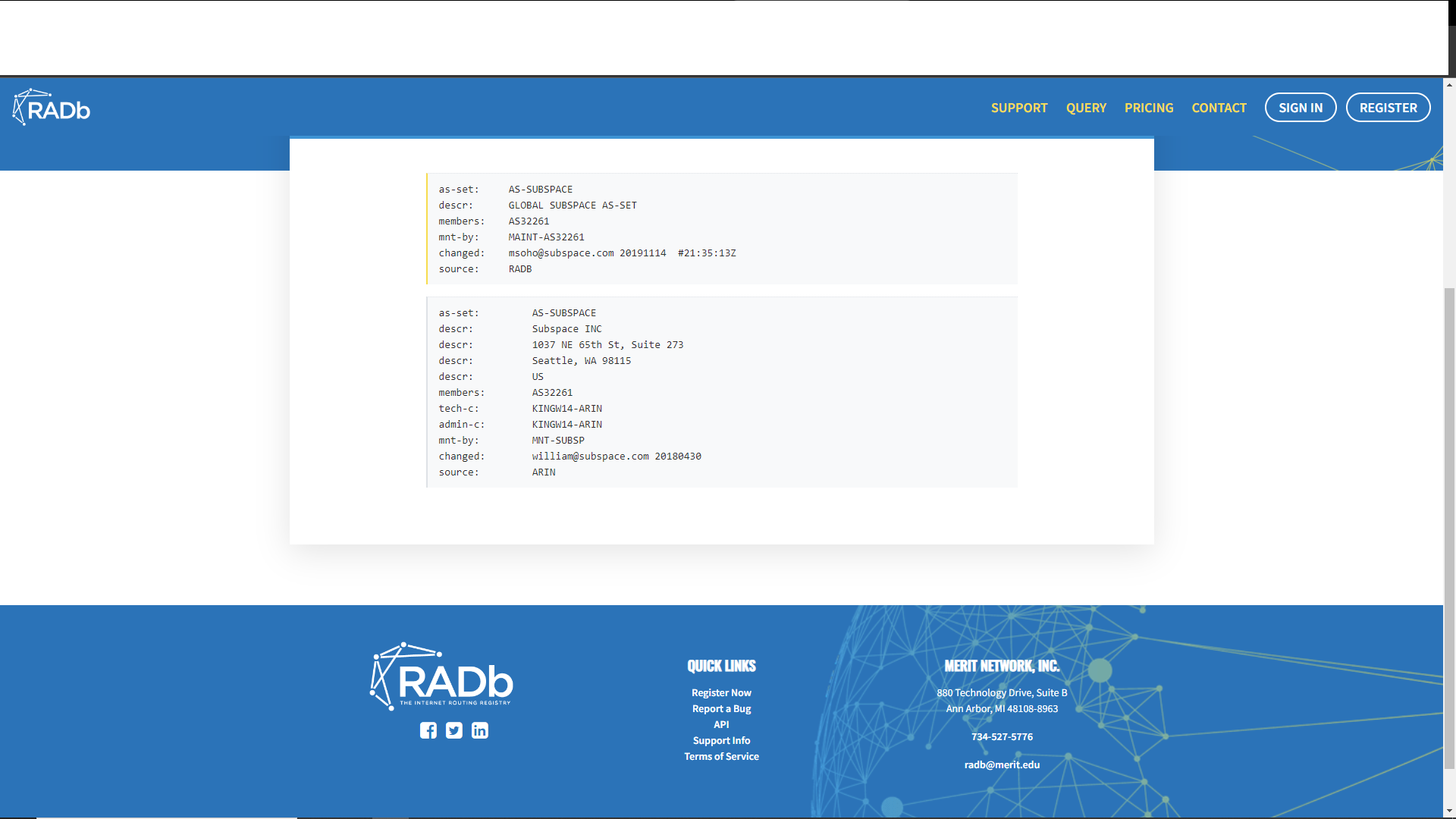Open the CONTACT page link
The width and height of the screenshot is (1456, 819).
pyautogui.click(x=1219, y=108)
